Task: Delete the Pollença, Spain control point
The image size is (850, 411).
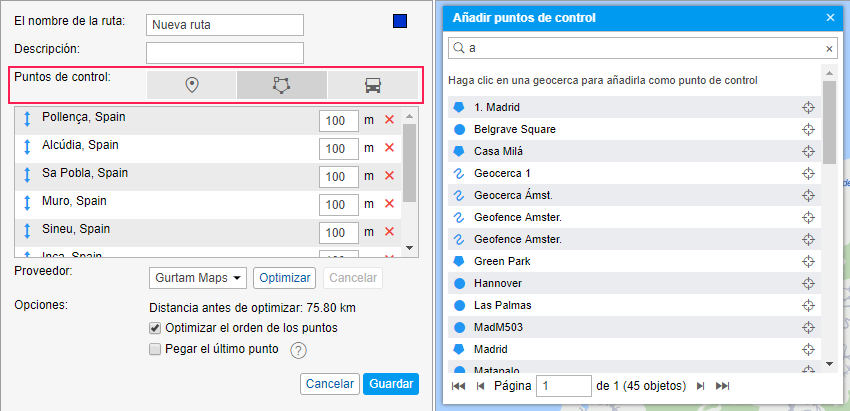Action: point(389,120)
